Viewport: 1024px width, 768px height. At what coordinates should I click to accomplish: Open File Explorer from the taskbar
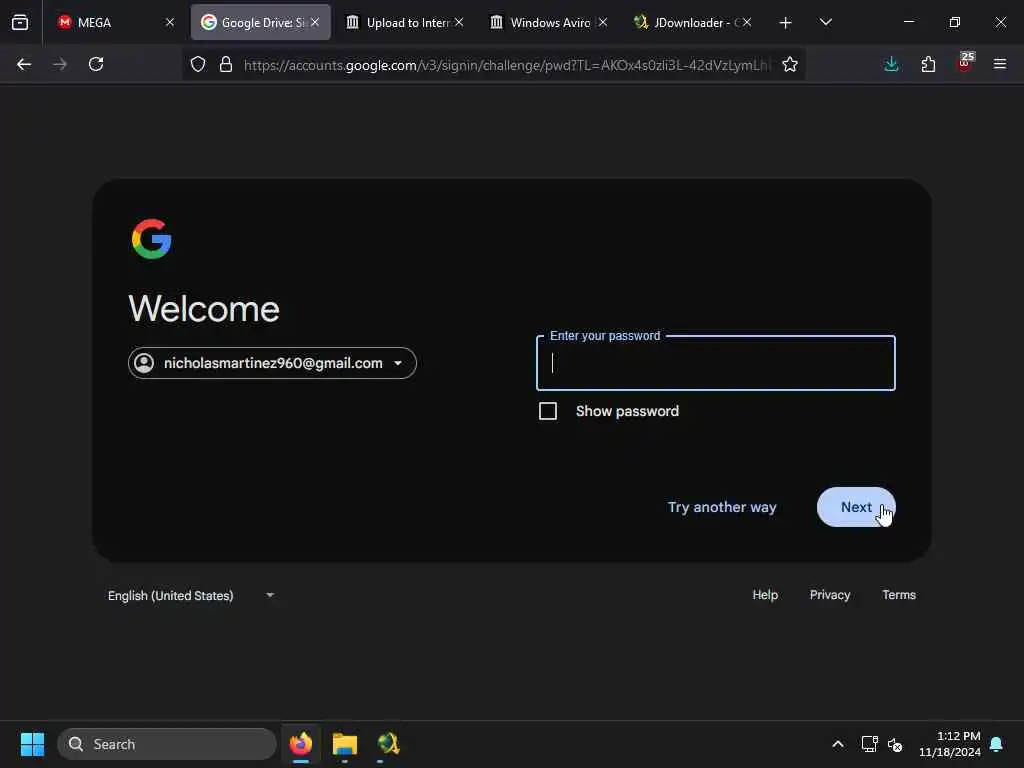pos(345,744)
